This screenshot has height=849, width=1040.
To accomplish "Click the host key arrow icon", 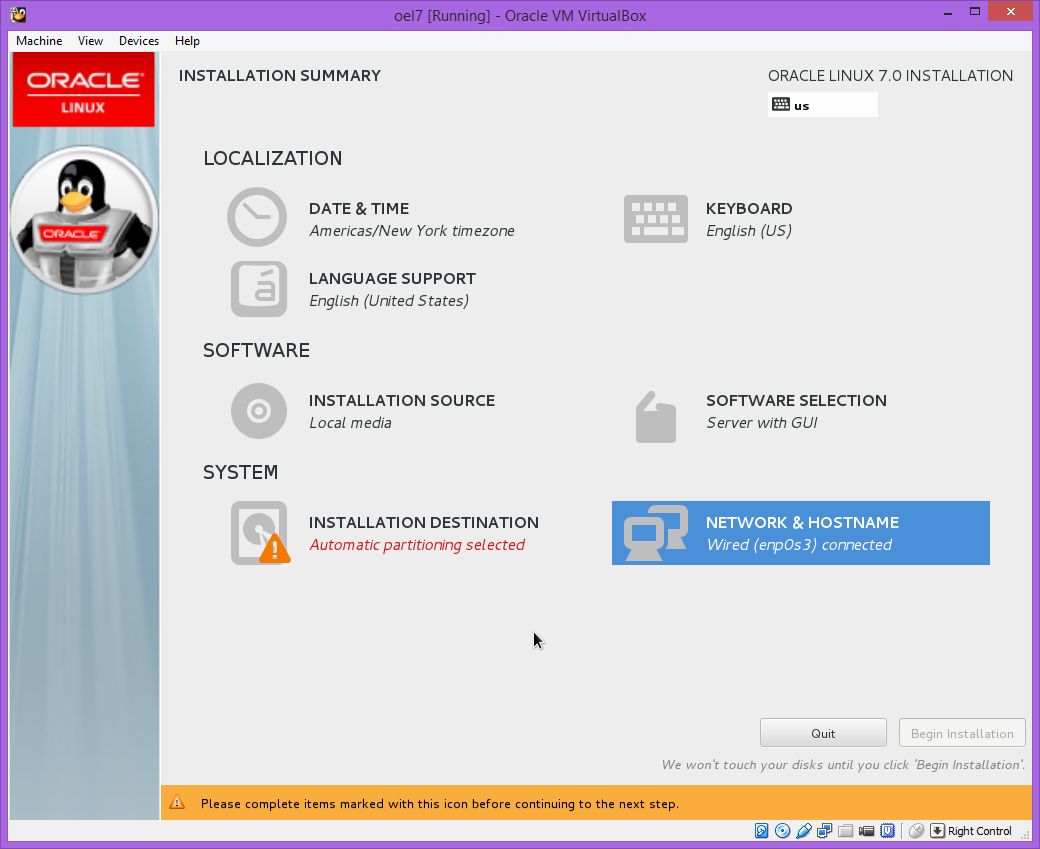I will click(937, 830).
